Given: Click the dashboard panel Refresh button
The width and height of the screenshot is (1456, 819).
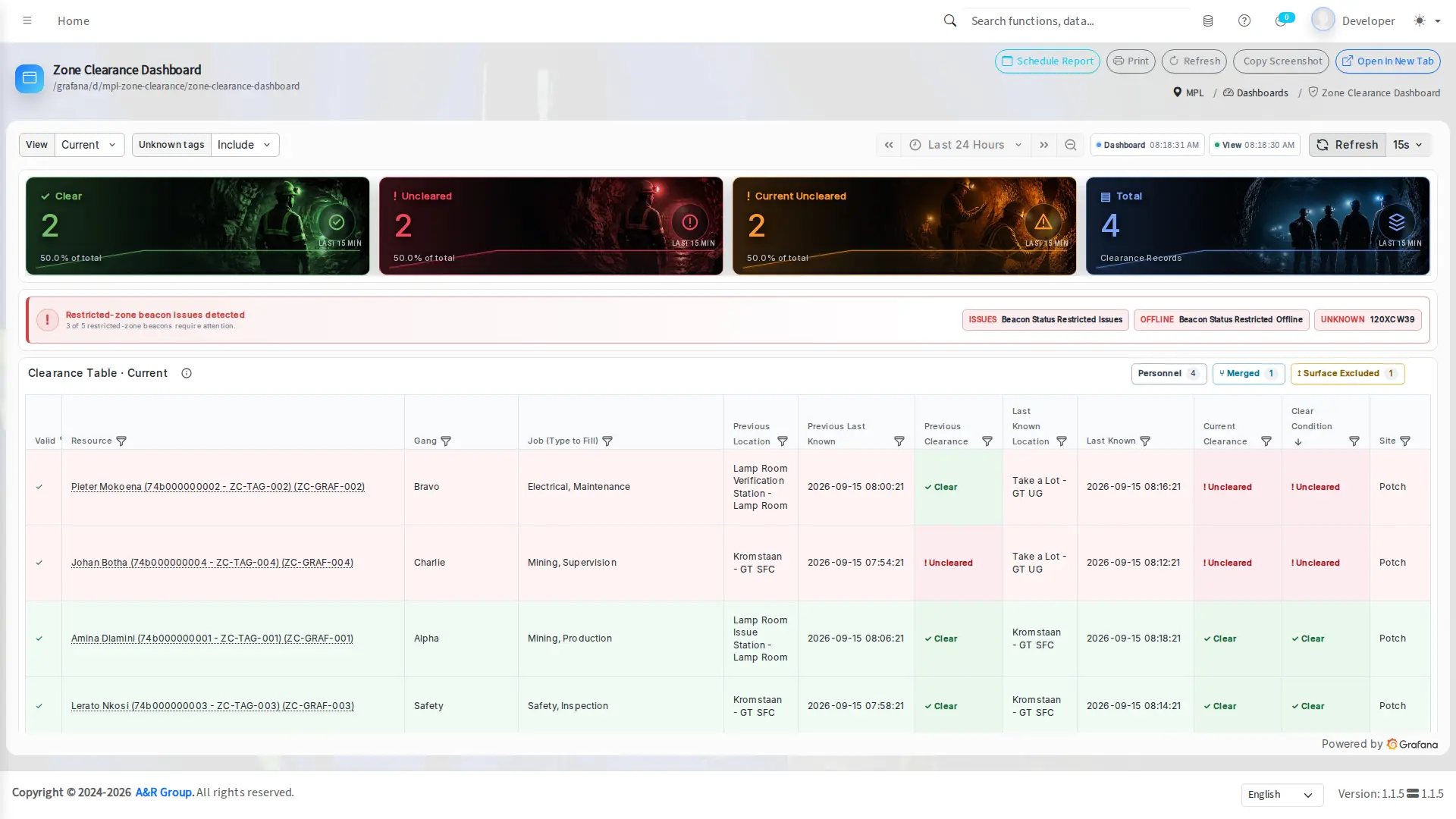Looking at the screenshot, I should pyautogui.click(x=1348, y=145).
